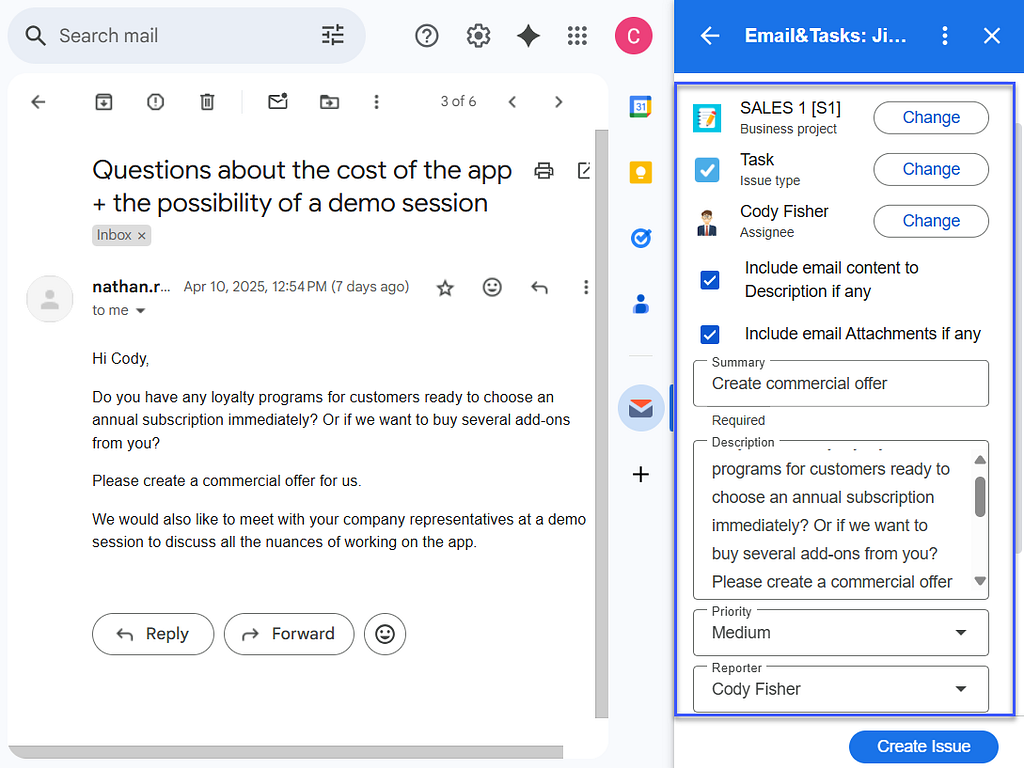Screen dimensions: 1024x768
Task: Open toolbar more options menu
Action: [376, 102]
